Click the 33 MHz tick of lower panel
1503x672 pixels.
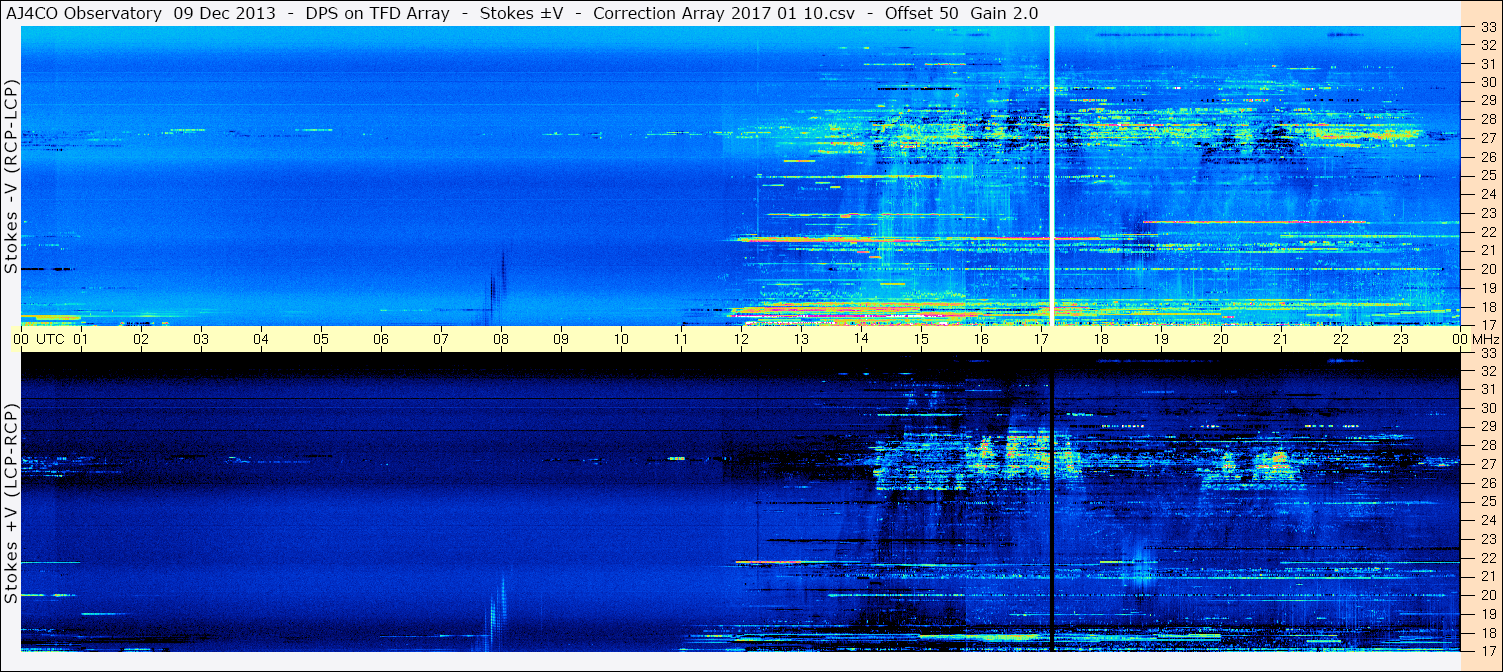[x=1487, y=353]
